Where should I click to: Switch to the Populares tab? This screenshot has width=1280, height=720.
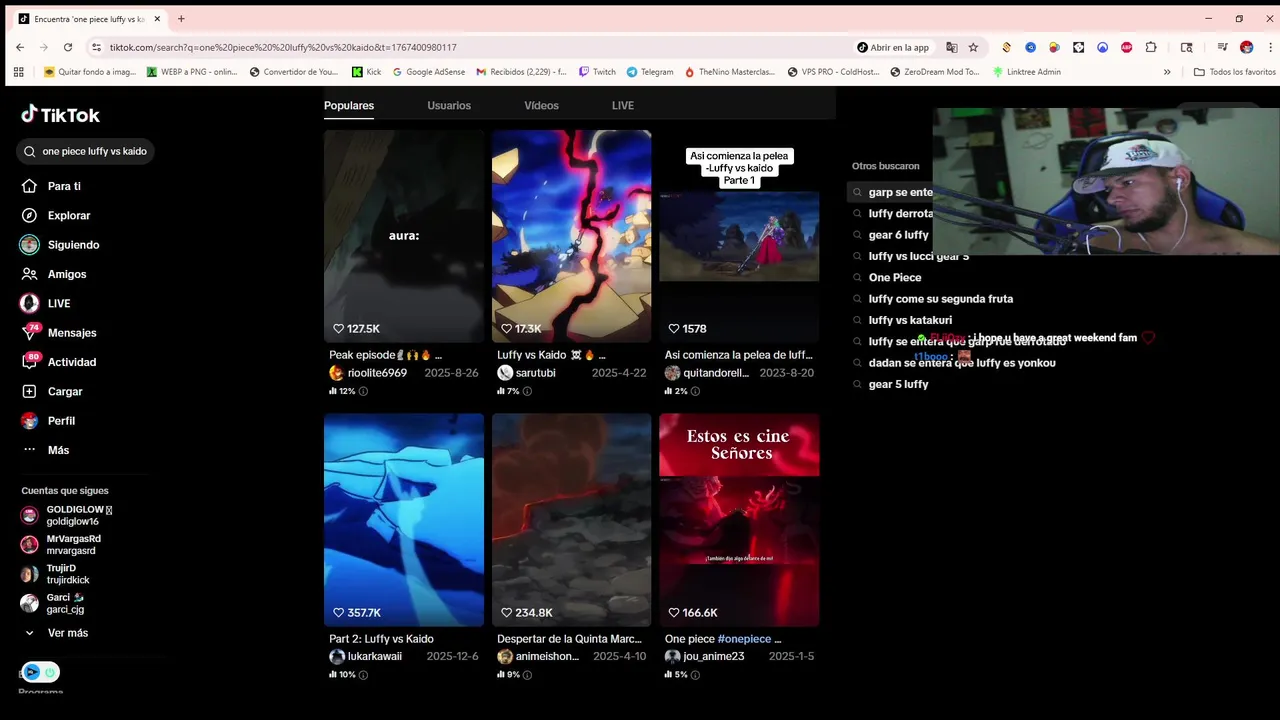(349, 106)
